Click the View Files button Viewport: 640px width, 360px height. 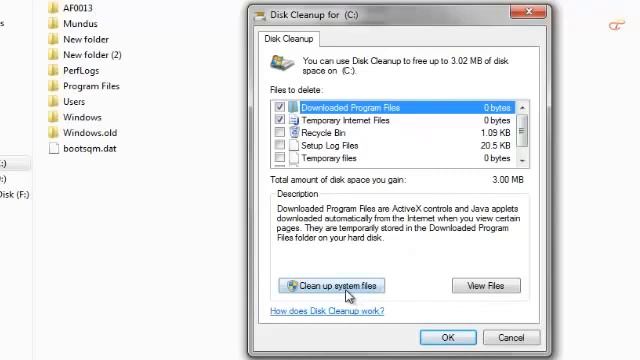[x=486, y=286]
